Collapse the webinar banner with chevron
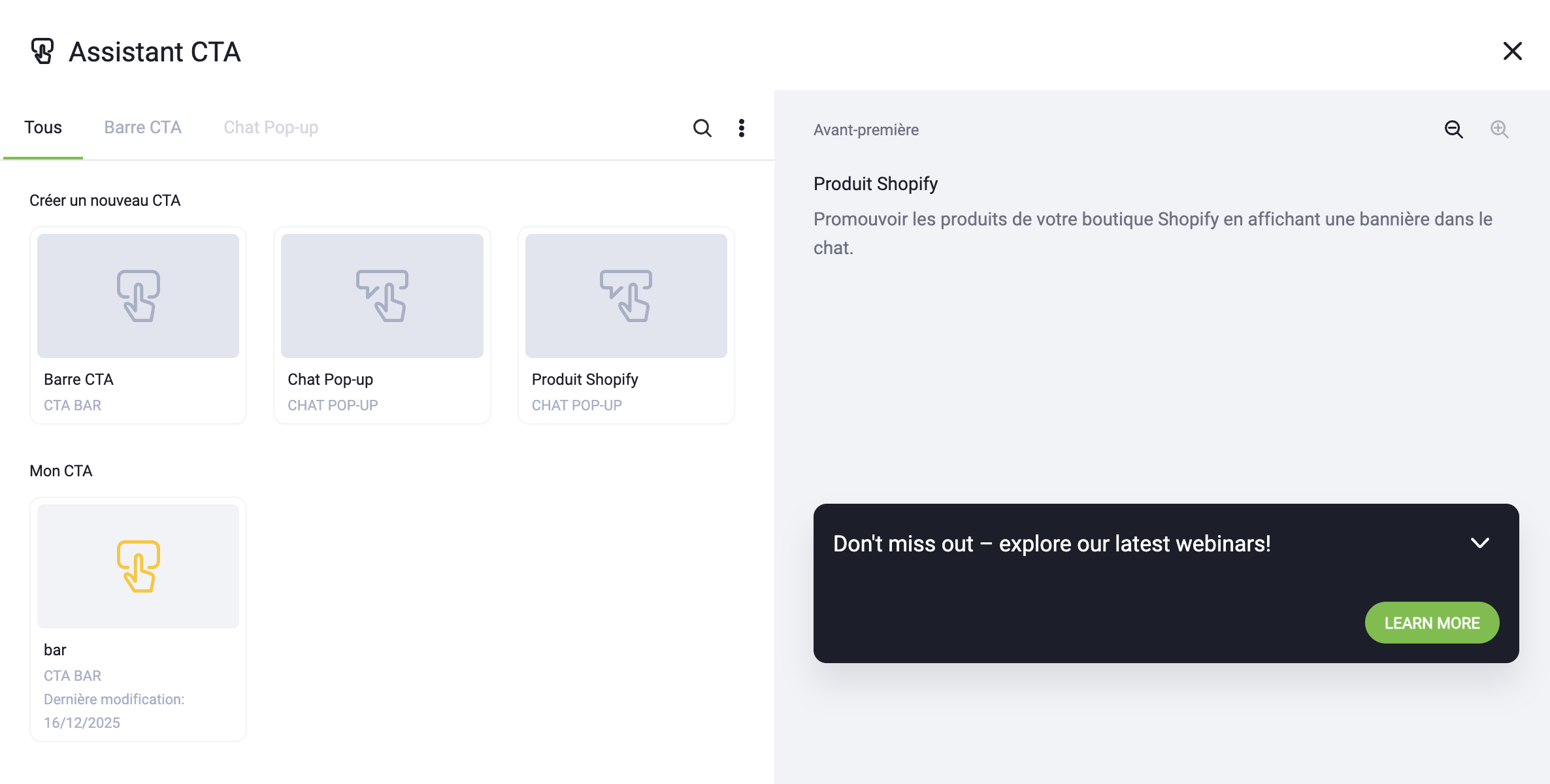Image resolution: width=1550 pixels, height=784 pixels. [x=1479, y=543]
